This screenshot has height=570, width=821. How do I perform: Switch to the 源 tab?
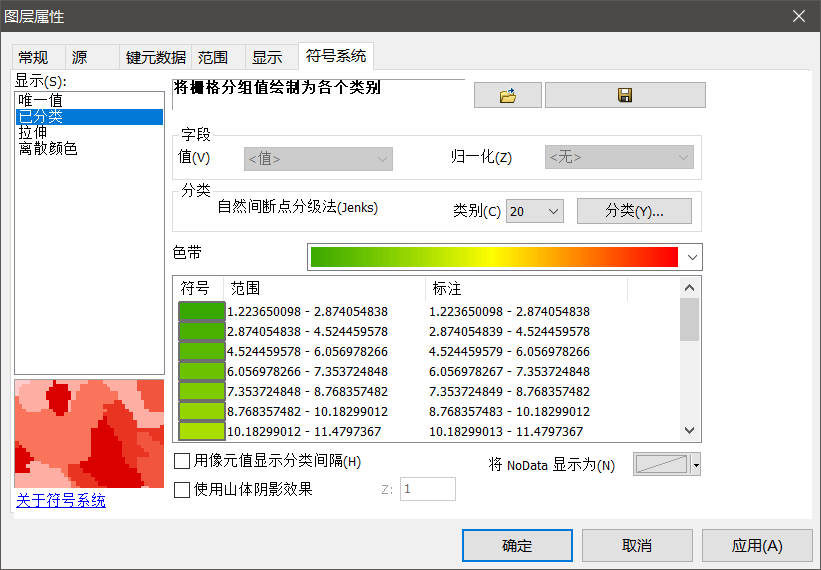(x=80, y=57)
